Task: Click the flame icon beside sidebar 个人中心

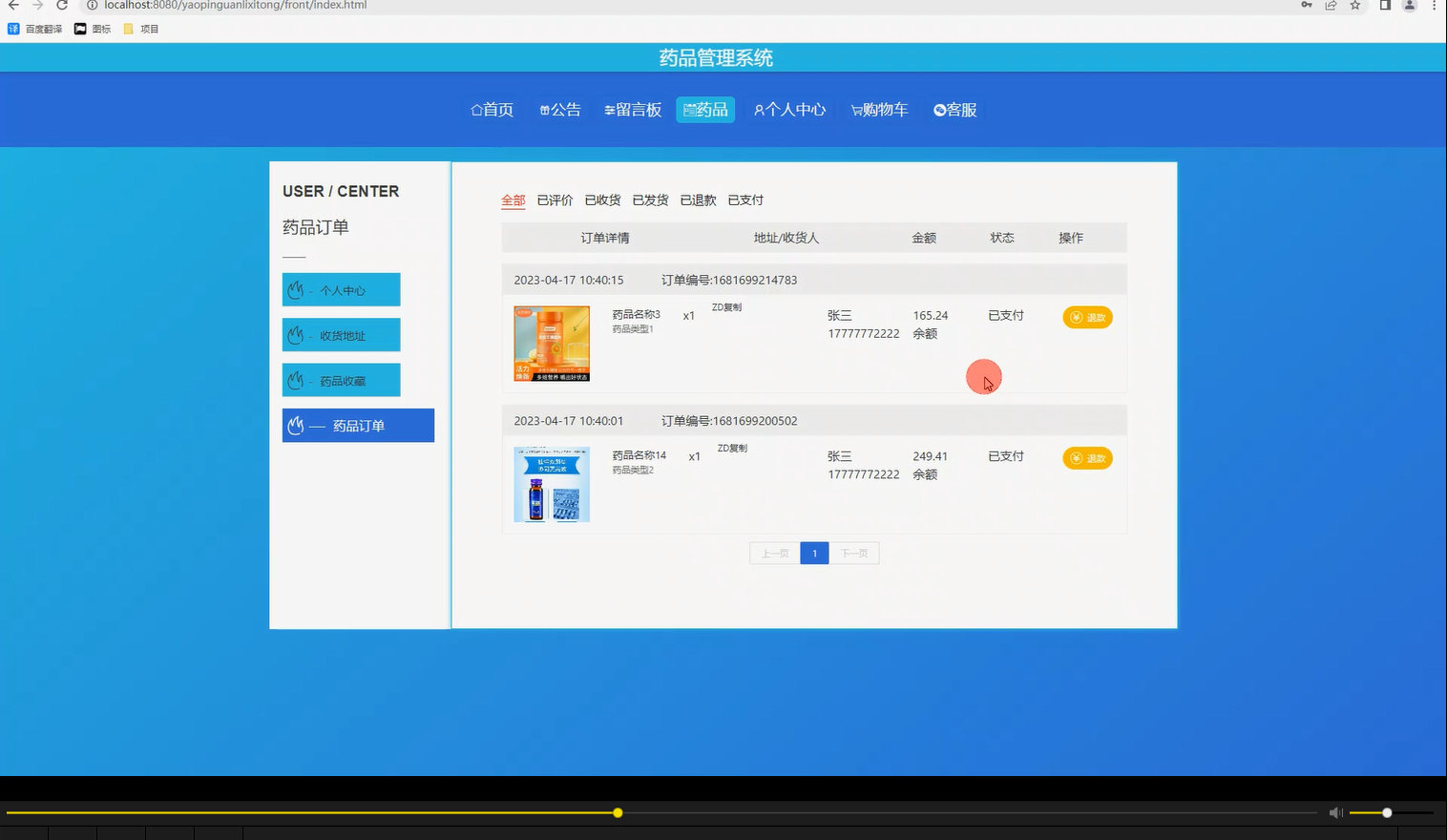Action: 296,289
